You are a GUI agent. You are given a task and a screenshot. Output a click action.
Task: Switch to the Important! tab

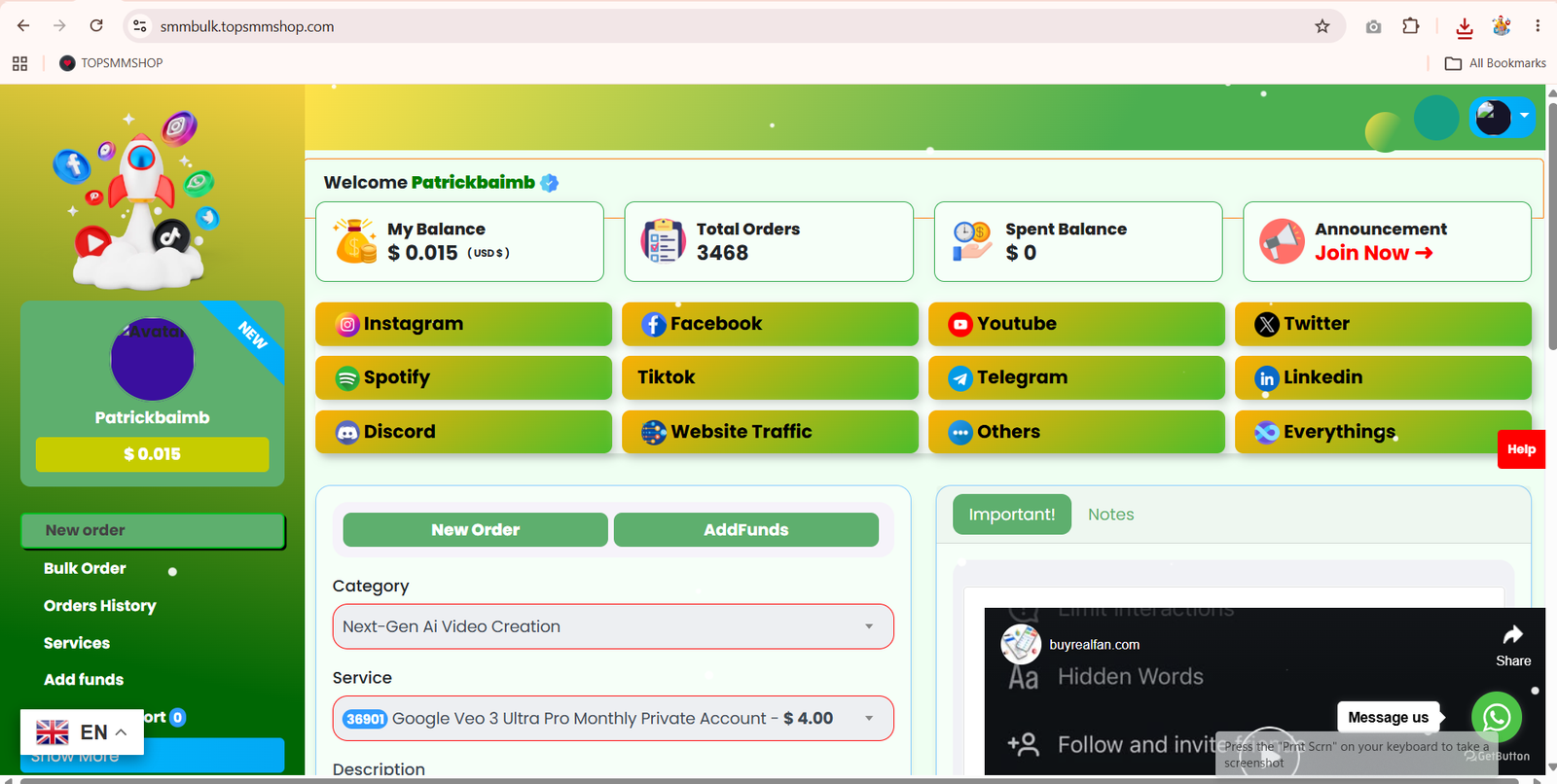coord(1012,515)
